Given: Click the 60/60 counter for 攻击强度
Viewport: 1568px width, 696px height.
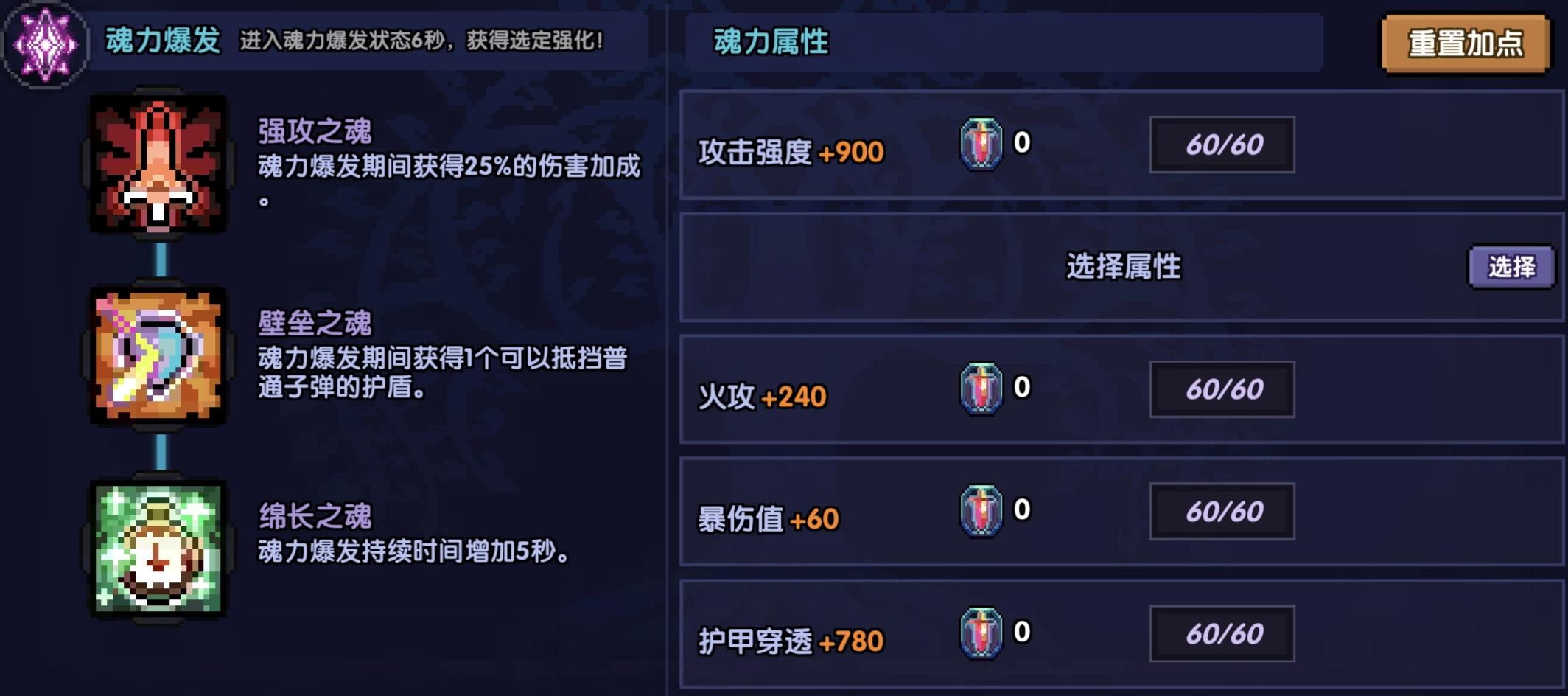Looking at the screenshot, I should pyautogui.click(x=1222, y=145).
